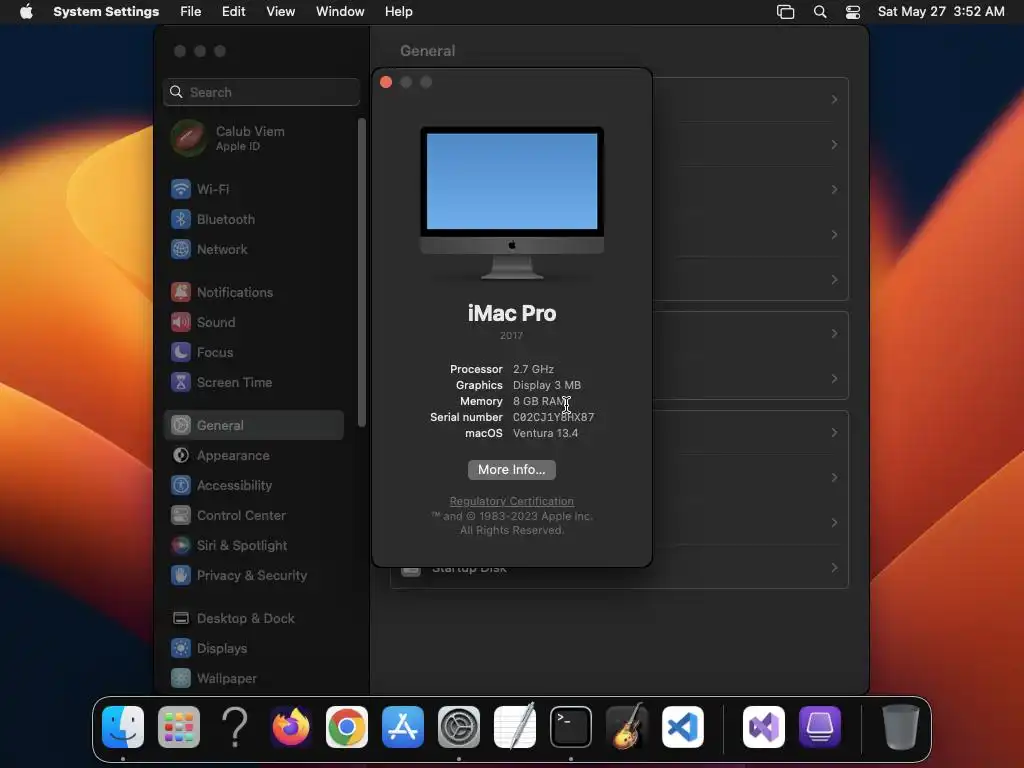The width and height of the screenshot is (1024, 768).
Task: Close the About This Mac window
Action: click(386, 82)
